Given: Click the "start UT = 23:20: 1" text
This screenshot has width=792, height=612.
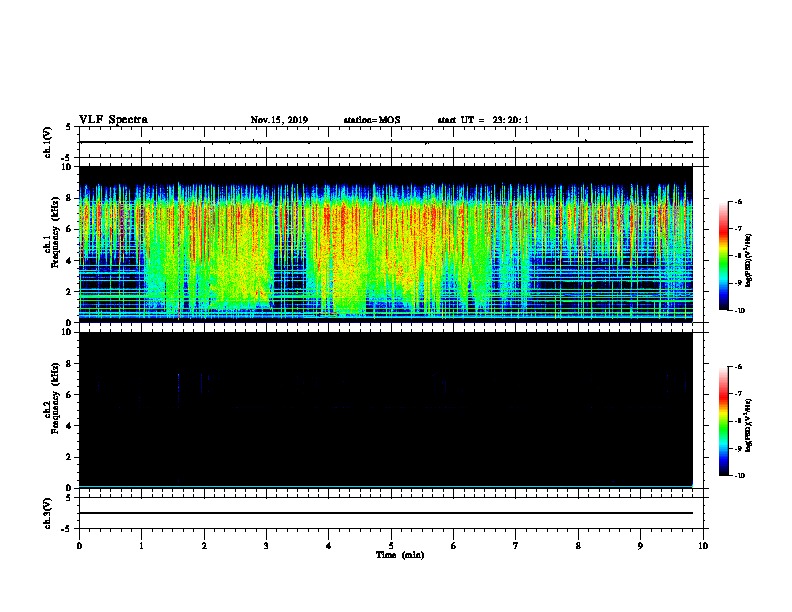Looking at the screenshot, I should click(483, 120).
